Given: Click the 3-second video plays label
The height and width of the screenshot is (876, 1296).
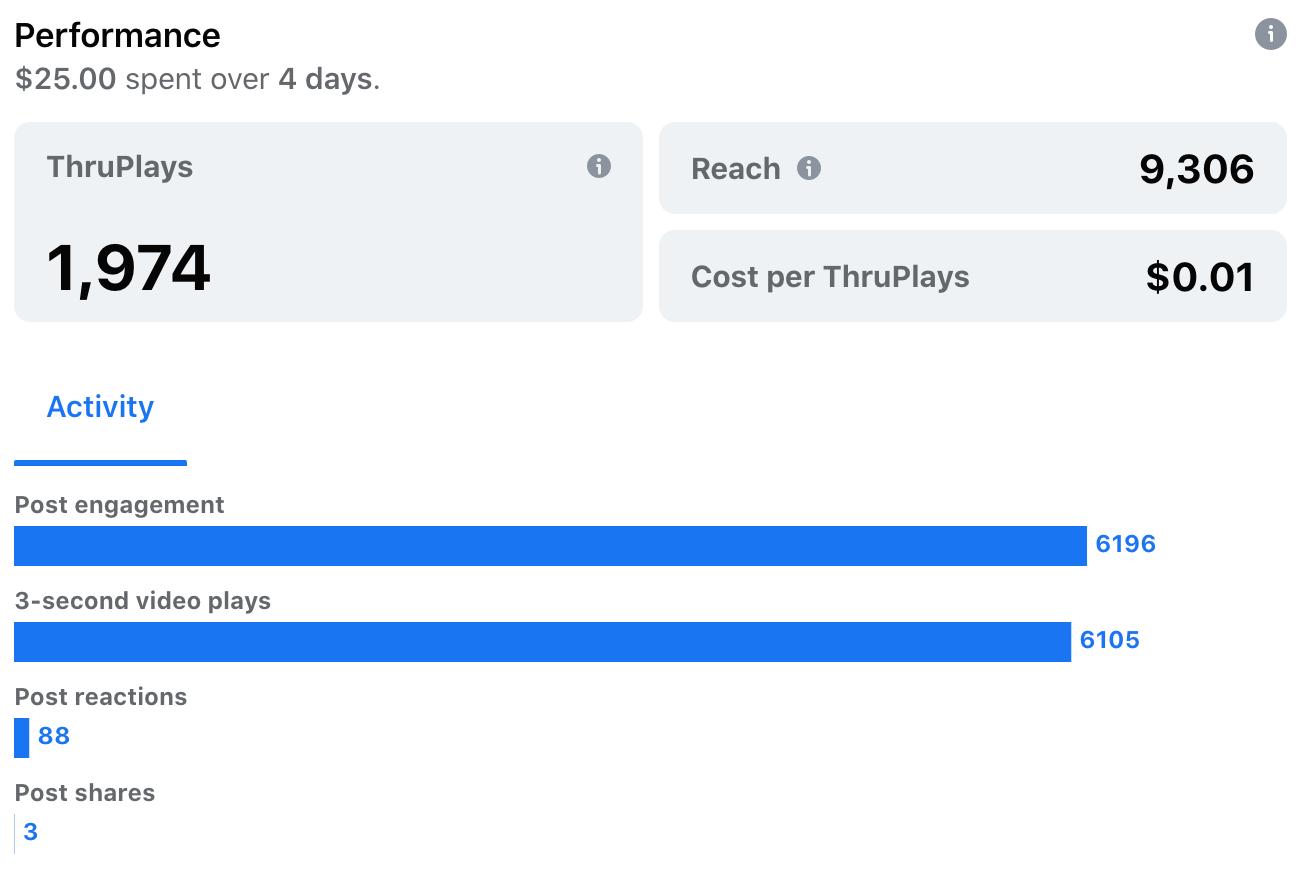Looking at the screenshot, I should 143,601.
